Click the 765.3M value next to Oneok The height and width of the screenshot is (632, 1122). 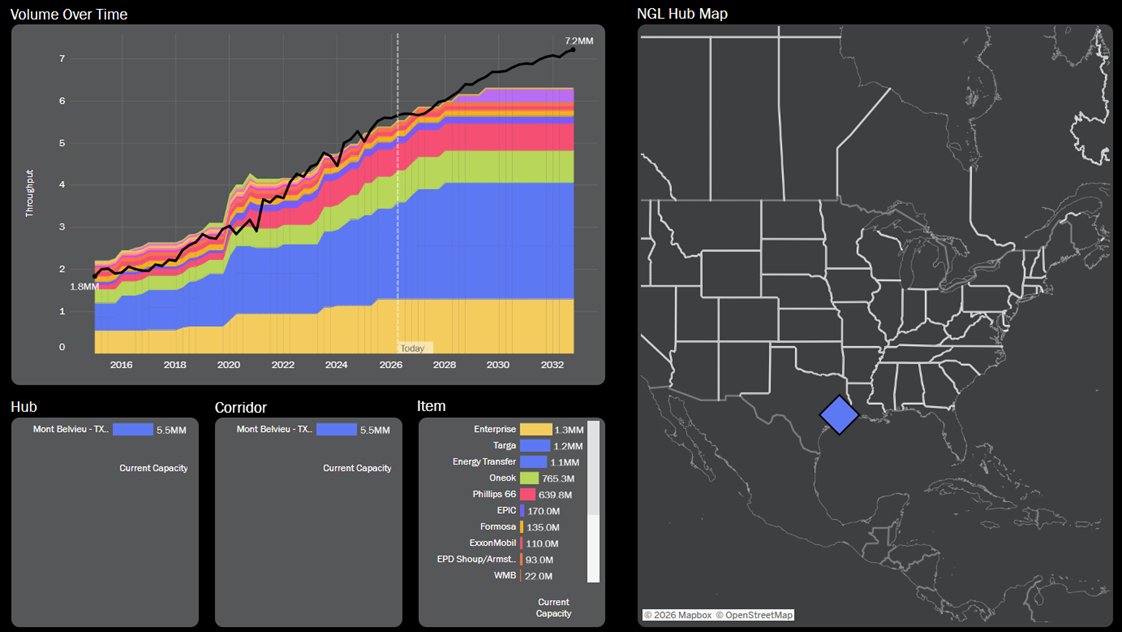558,479
